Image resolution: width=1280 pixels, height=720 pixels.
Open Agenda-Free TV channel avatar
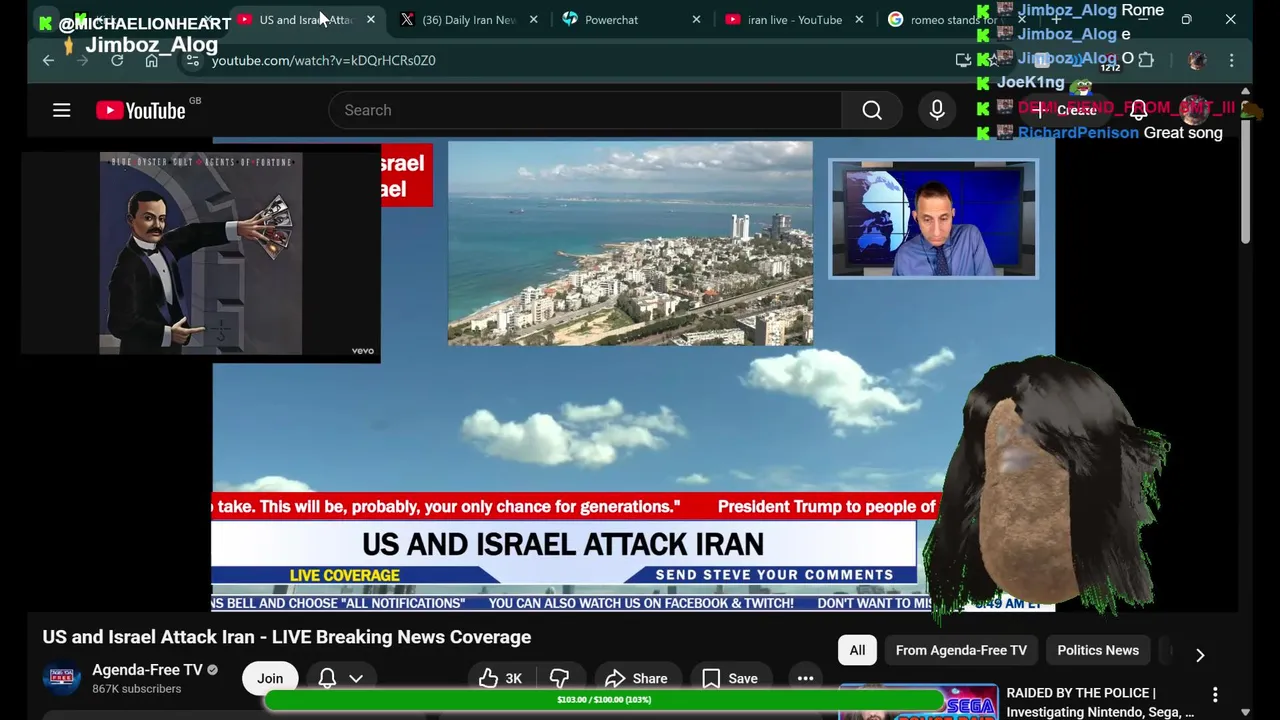tap(61, 678)
